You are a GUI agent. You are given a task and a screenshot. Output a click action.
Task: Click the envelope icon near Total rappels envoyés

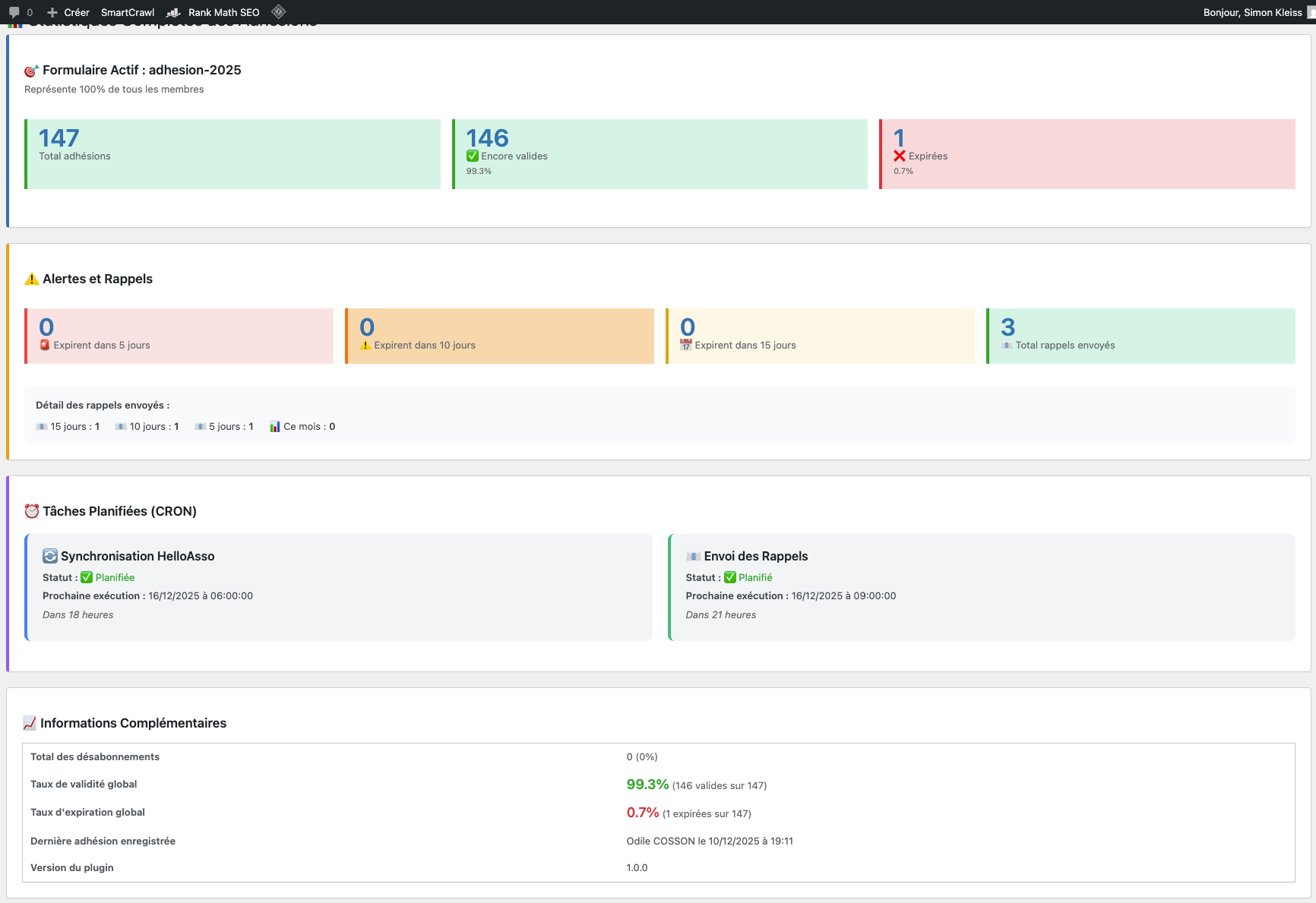coord(1006,344)
